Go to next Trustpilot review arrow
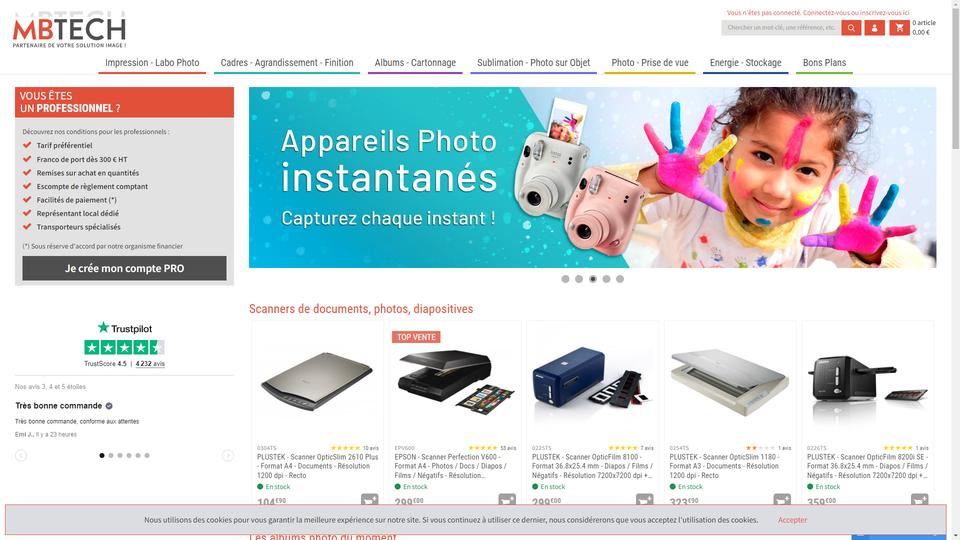Viewport: 960px width, 540px height. pos(228,455)
